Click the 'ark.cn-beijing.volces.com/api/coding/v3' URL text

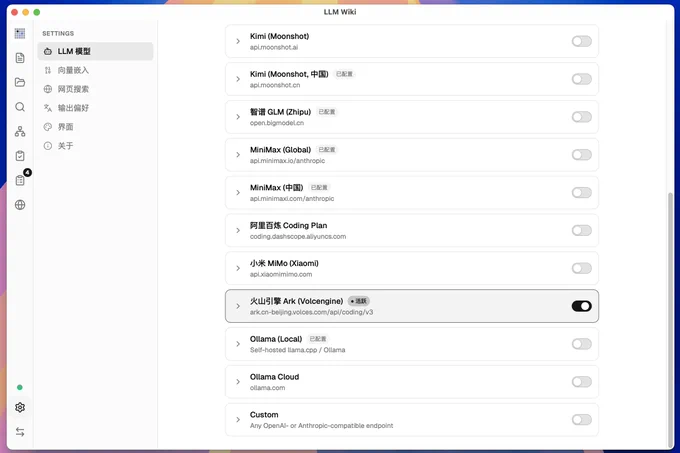[x=311, y=312]
